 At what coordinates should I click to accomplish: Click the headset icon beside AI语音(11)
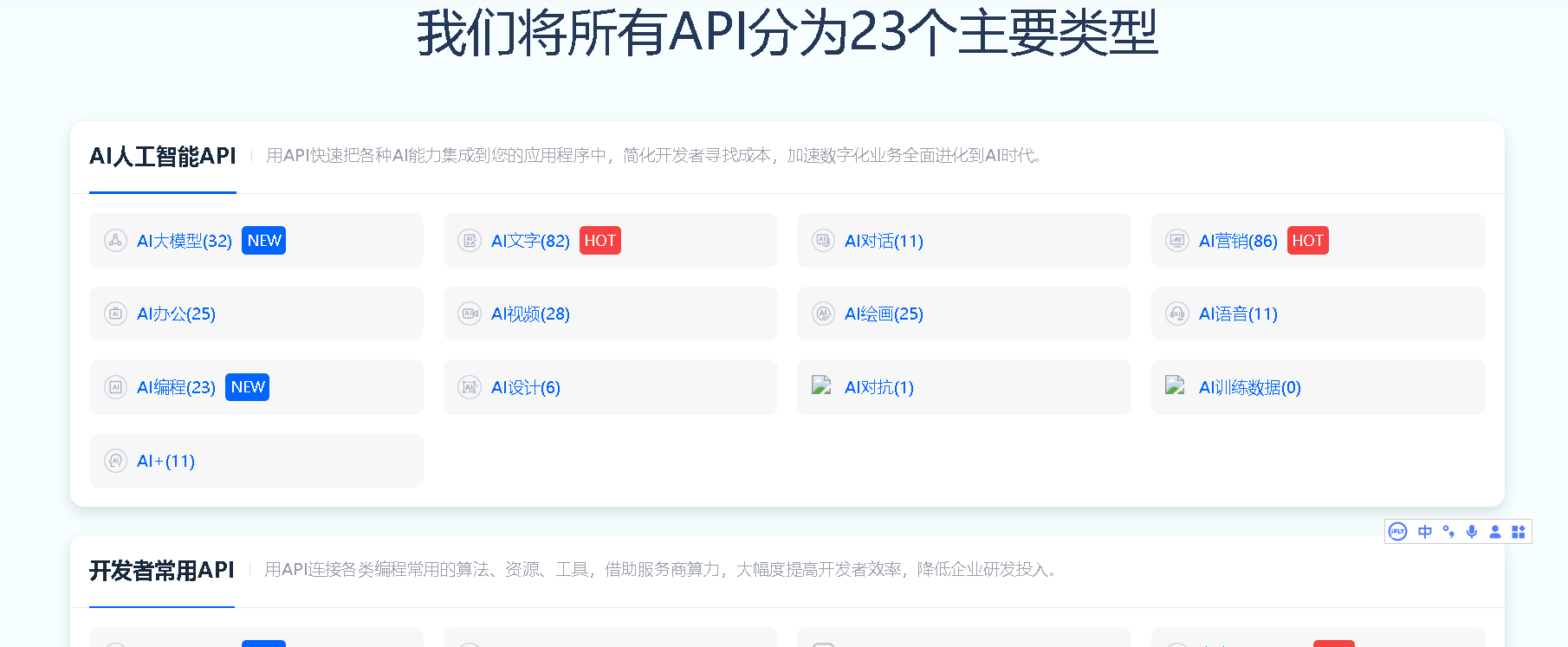pos(1177,314)
